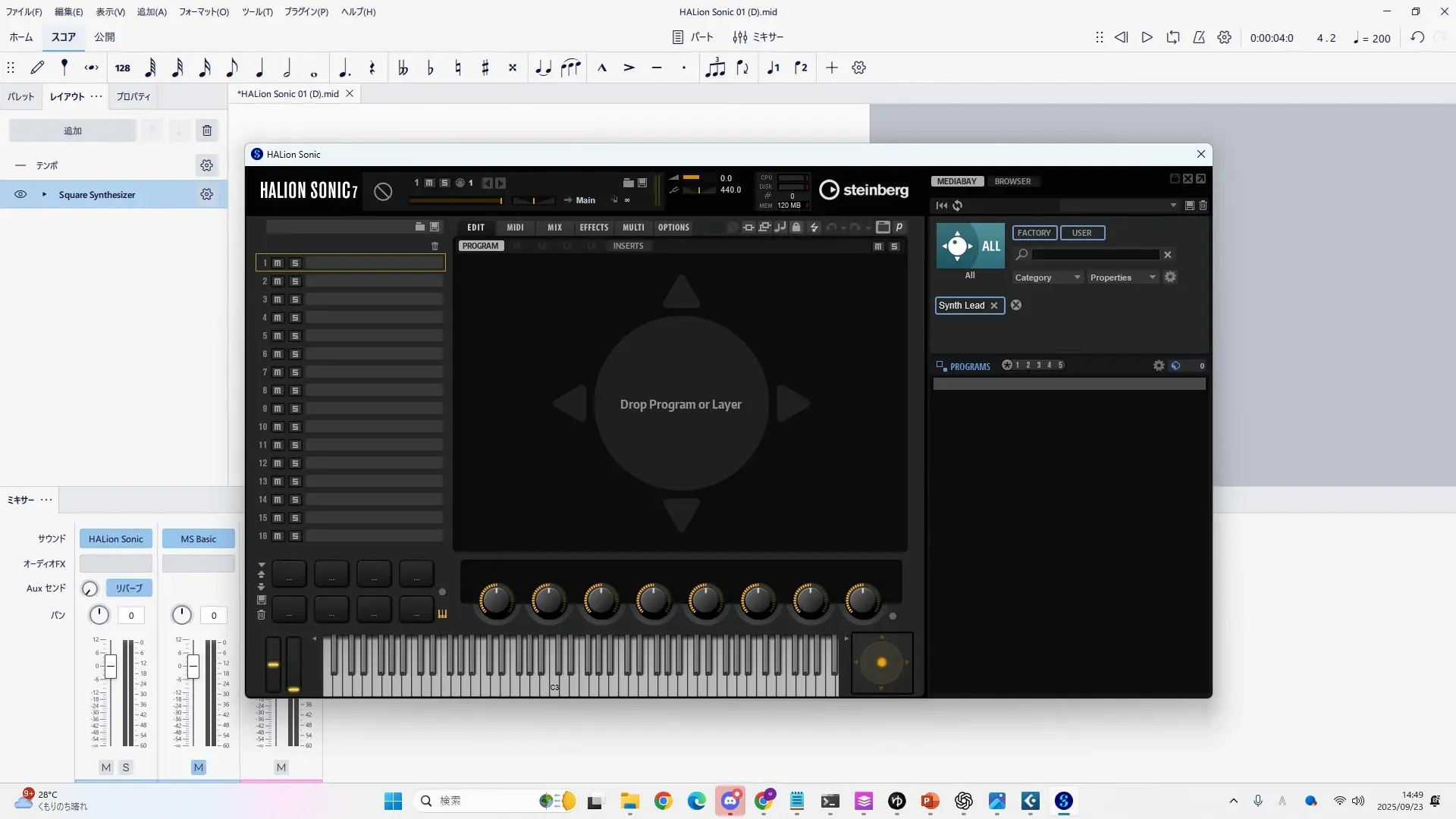Mute slot 1 in HALion Sonic

(x=278, y=263)
